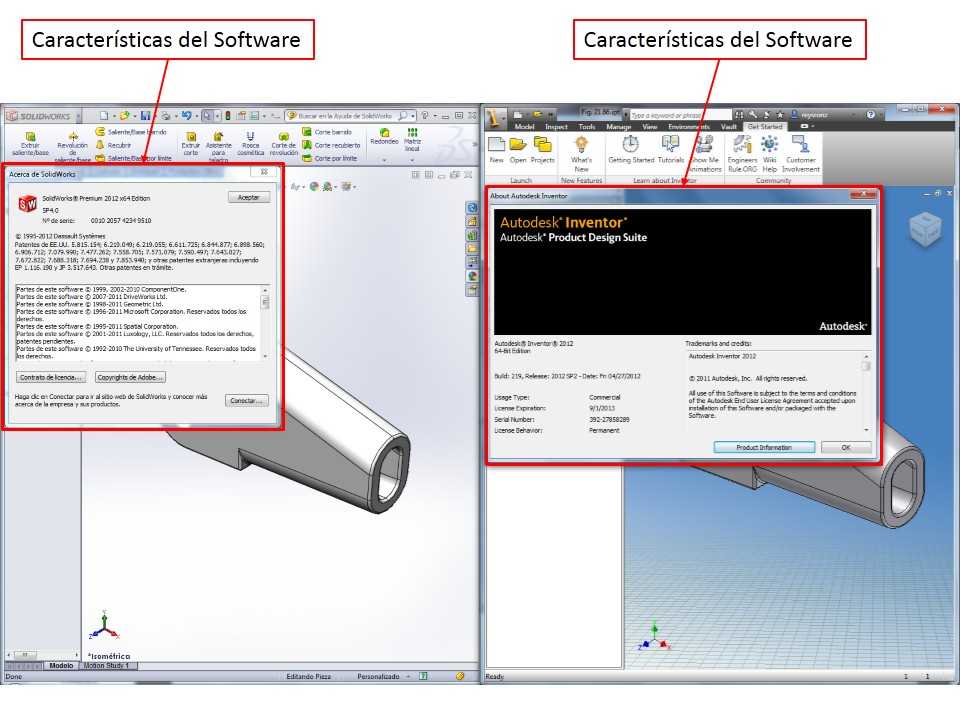Click Customer Involvement in Inventor ribbon
960x720 pixels.
(801, 154)
